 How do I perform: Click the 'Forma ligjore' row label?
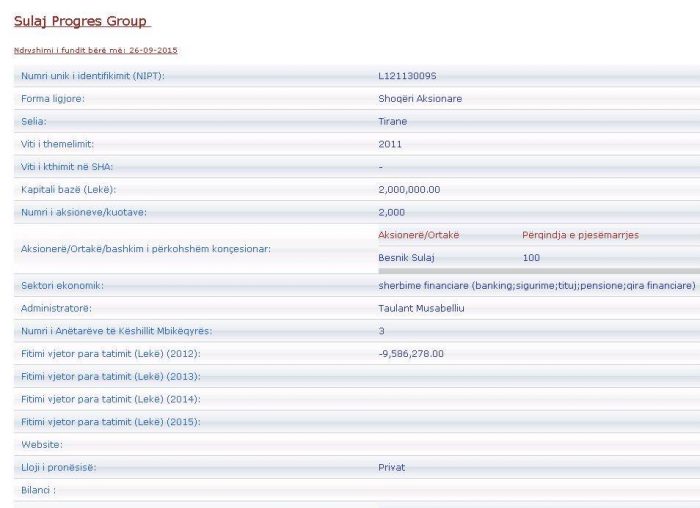[x=53, y=99]
